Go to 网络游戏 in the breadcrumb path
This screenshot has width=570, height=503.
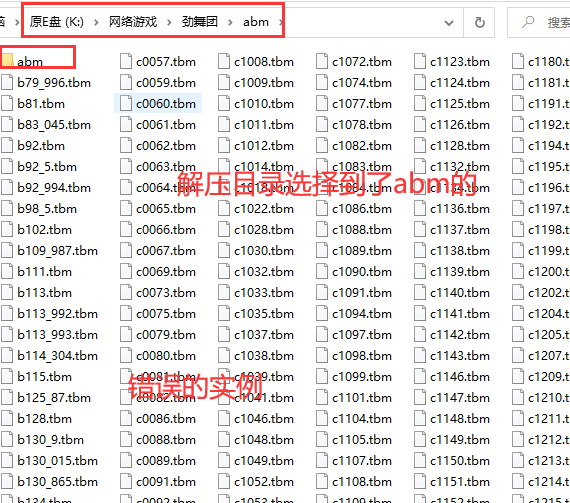pyautogui.click(x=133, y=22)
